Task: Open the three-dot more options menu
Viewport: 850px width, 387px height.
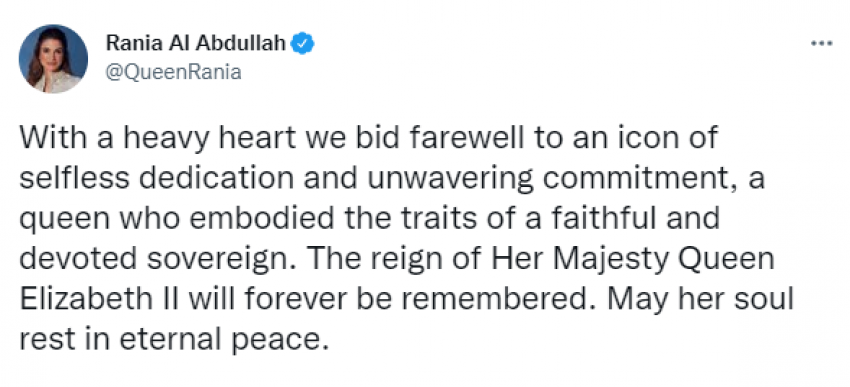Action: [821, 44]
